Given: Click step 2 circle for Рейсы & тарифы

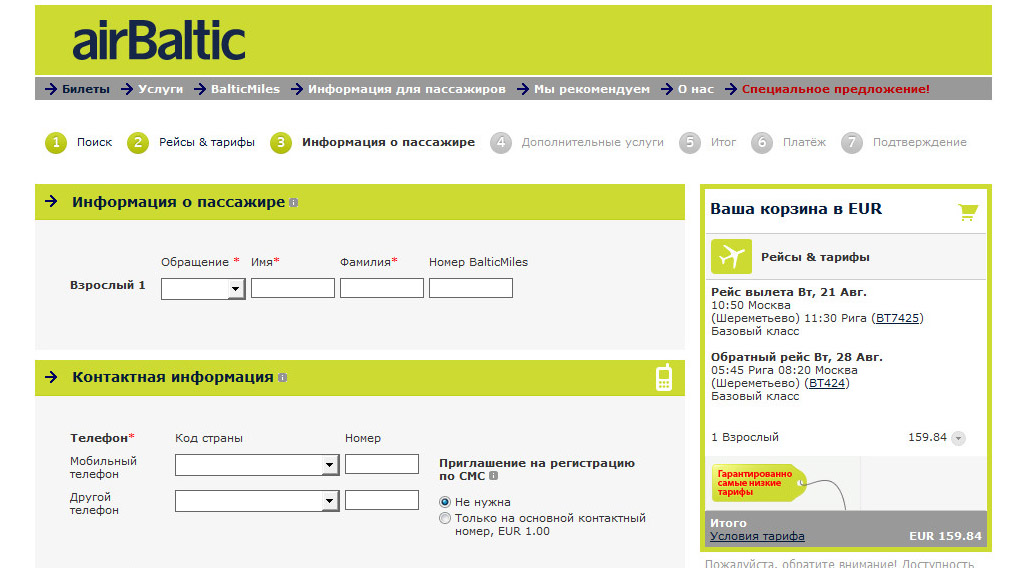Looking at the screenshot, I should [138, 142].
